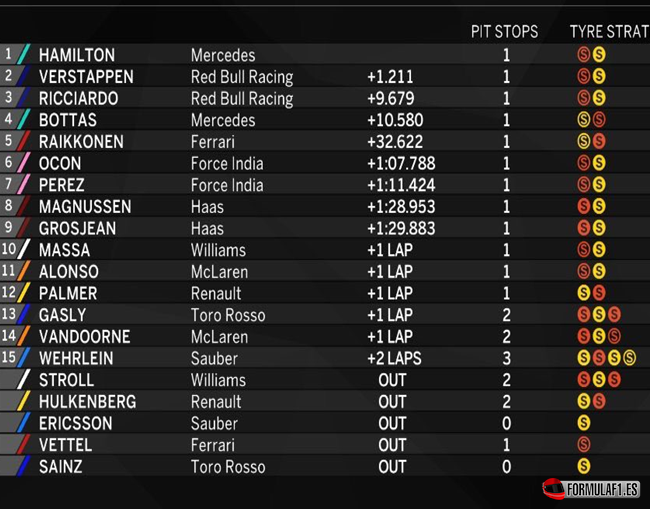This screenshot has width=650, height=509.
Task: Click the RAIKKONEN driver name
Action: tap(81, 142)
